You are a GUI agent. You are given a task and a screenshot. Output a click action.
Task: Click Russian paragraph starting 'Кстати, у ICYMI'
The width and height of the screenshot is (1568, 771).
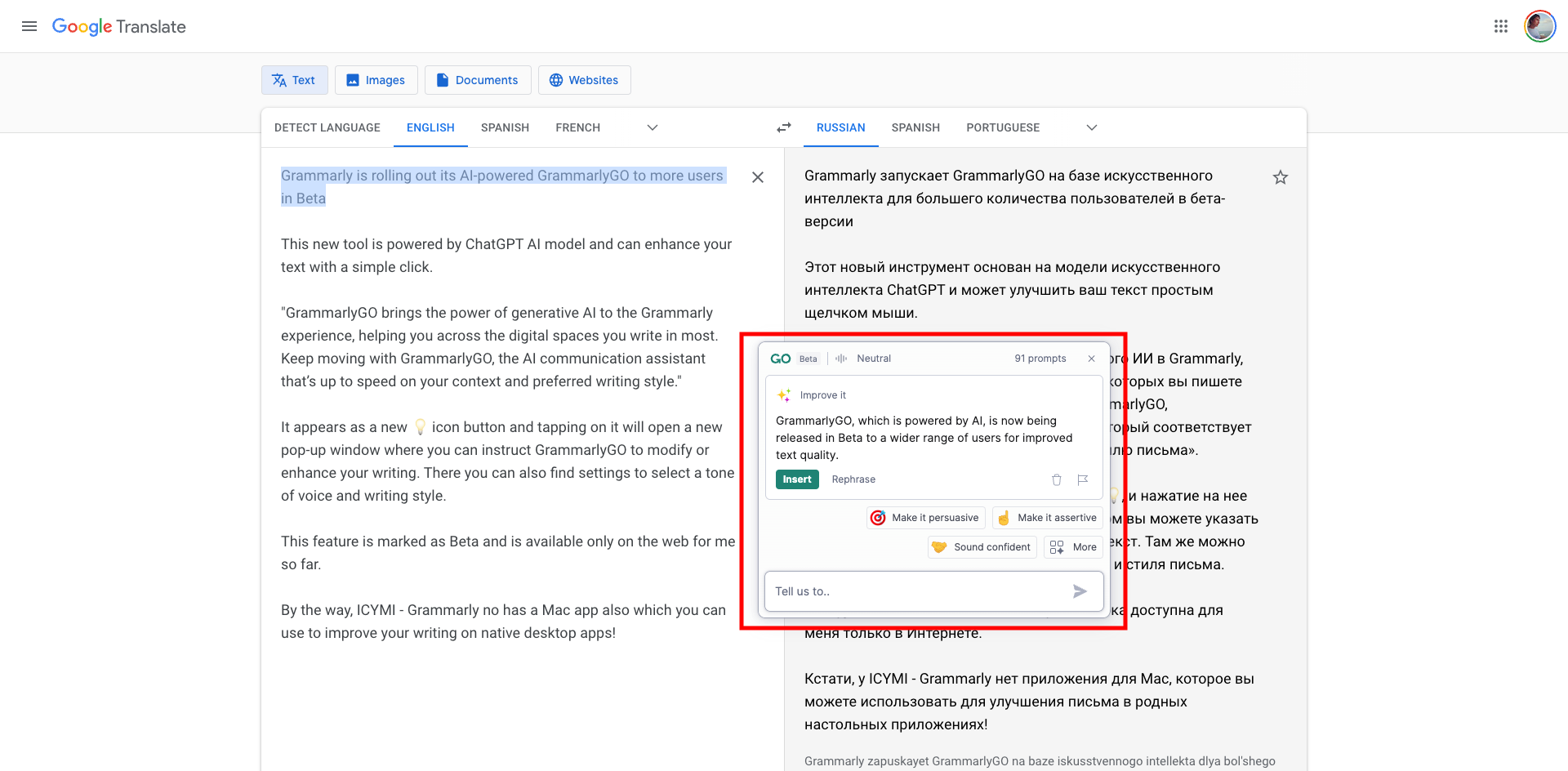[1029, 702]
